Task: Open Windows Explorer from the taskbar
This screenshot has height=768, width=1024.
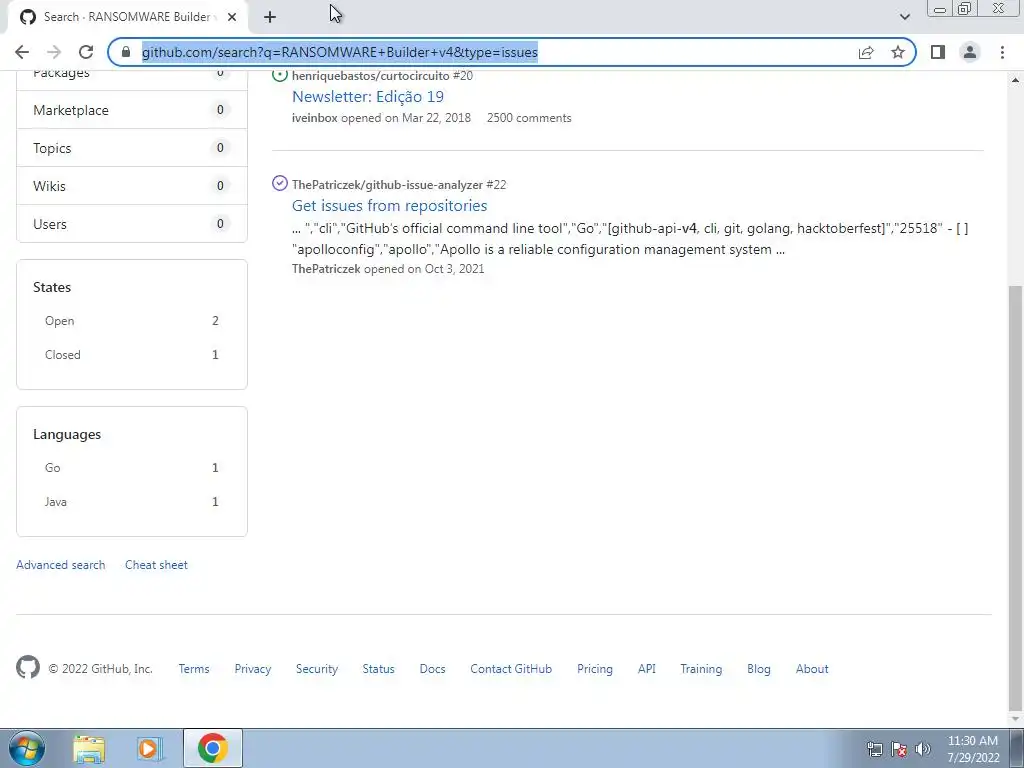Action: 89,749
